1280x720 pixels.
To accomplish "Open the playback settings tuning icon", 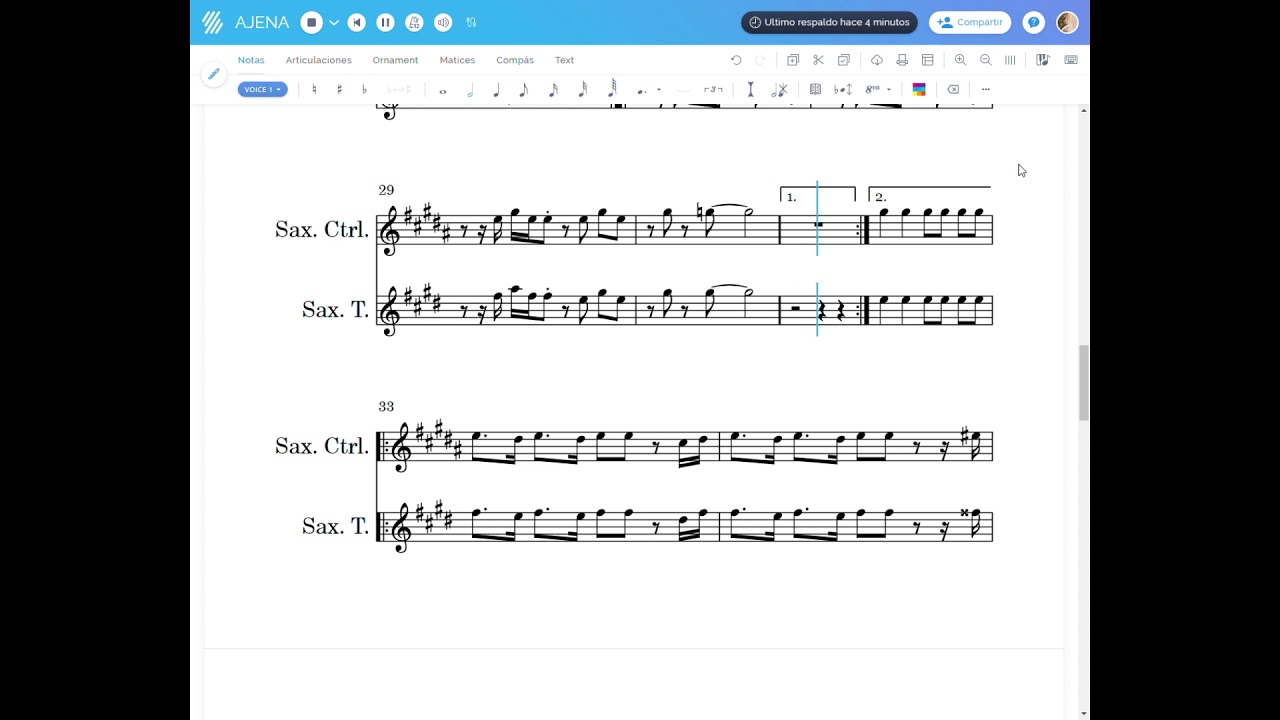I will pyautogui.click(x=471, y=22).
